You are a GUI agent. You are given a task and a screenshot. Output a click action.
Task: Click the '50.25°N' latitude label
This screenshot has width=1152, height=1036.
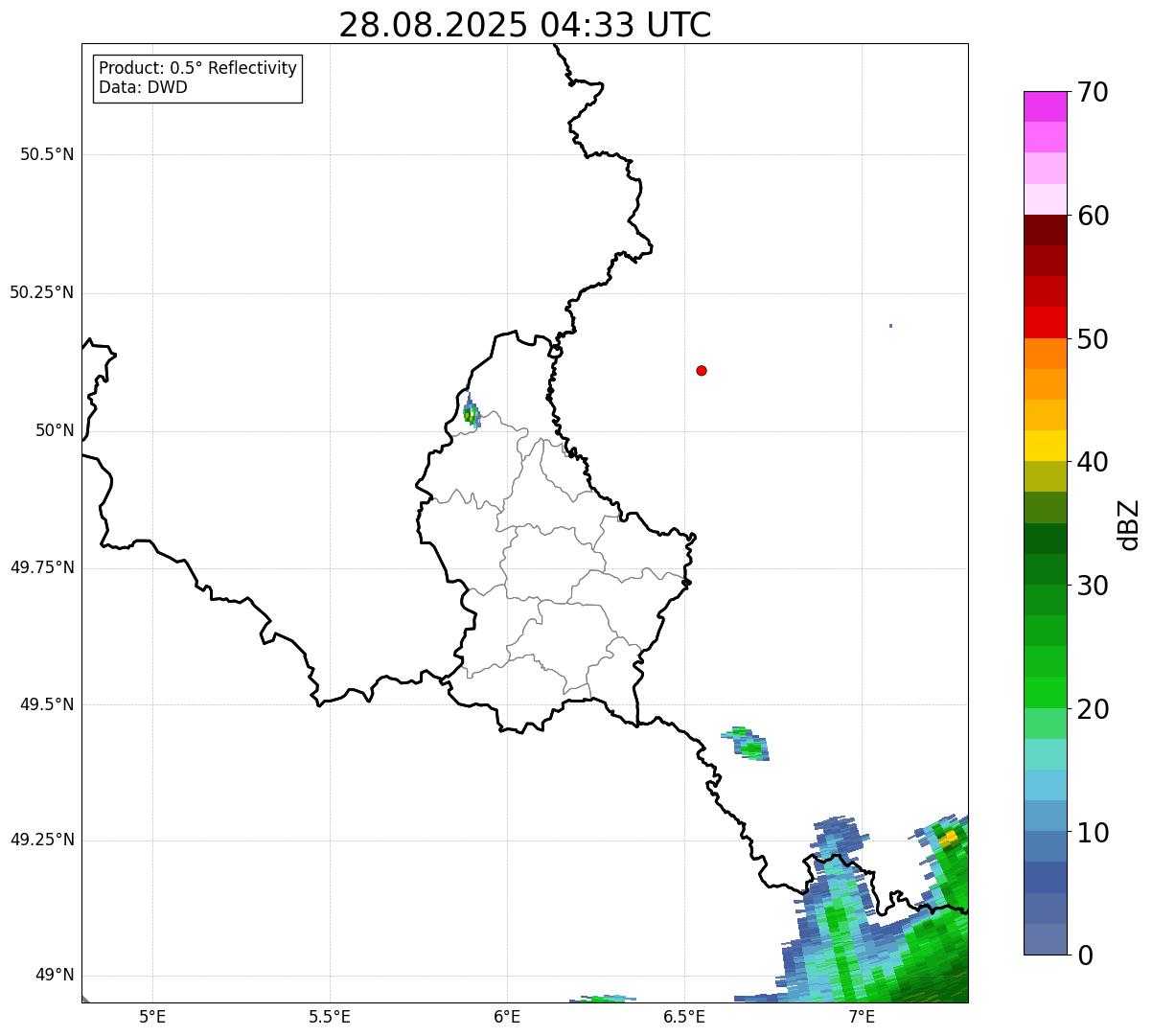tap(41, 292)
